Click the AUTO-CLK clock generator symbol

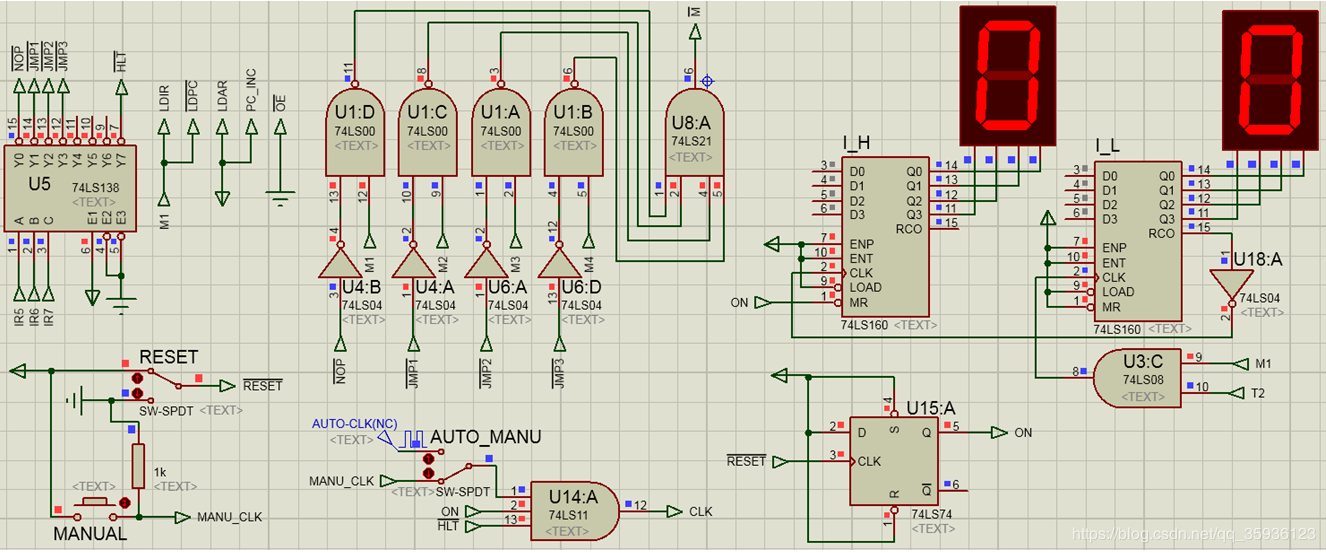pyautogui.click(x=413, y=439)
